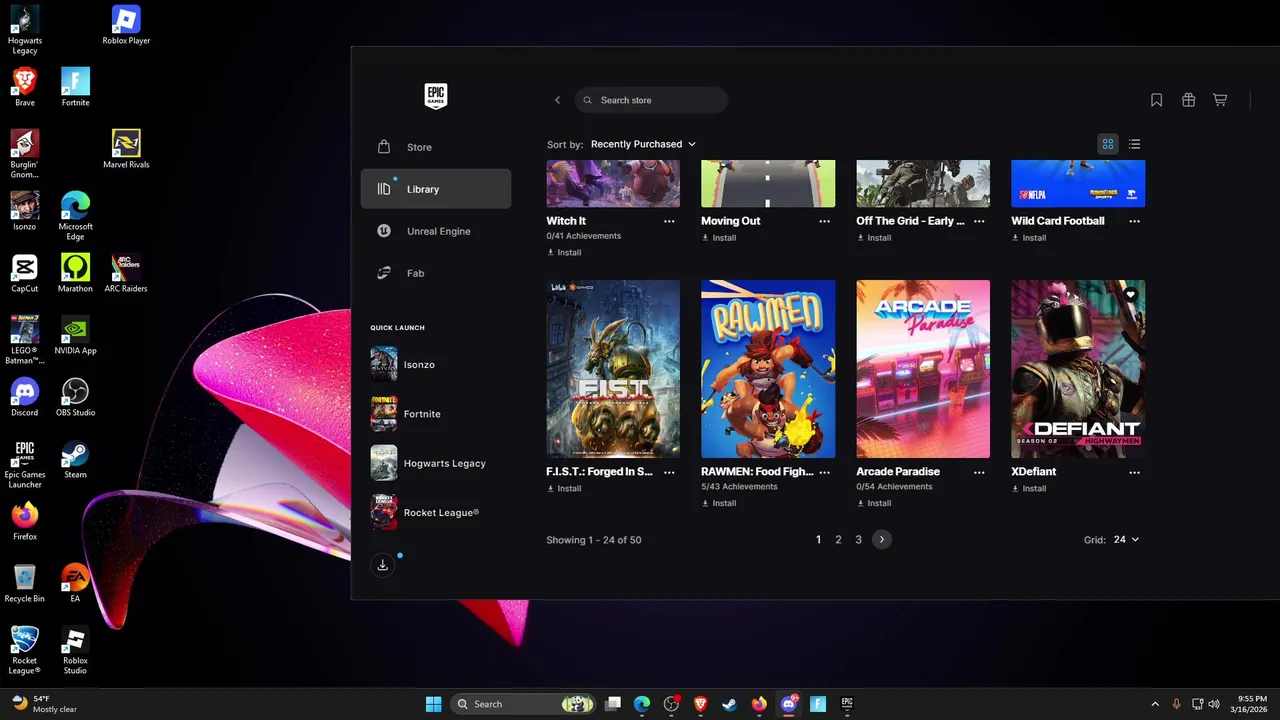Open the gift redeem icon
The width and height of the screenshot is (1280, 720).
click(1188, 100)
